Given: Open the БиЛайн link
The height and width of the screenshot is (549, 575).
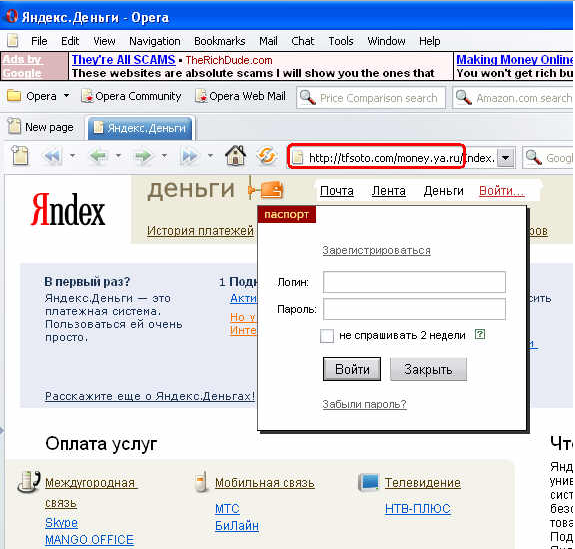Looking at the screenshot, I should [237, 526].
